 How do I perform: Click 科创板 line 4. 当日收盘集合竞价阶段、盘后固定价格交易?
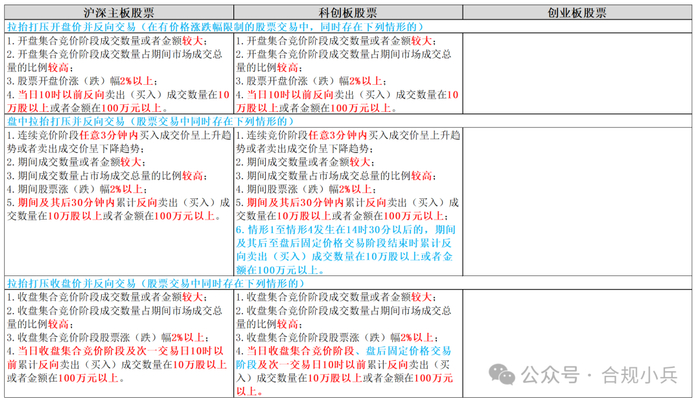344,351
